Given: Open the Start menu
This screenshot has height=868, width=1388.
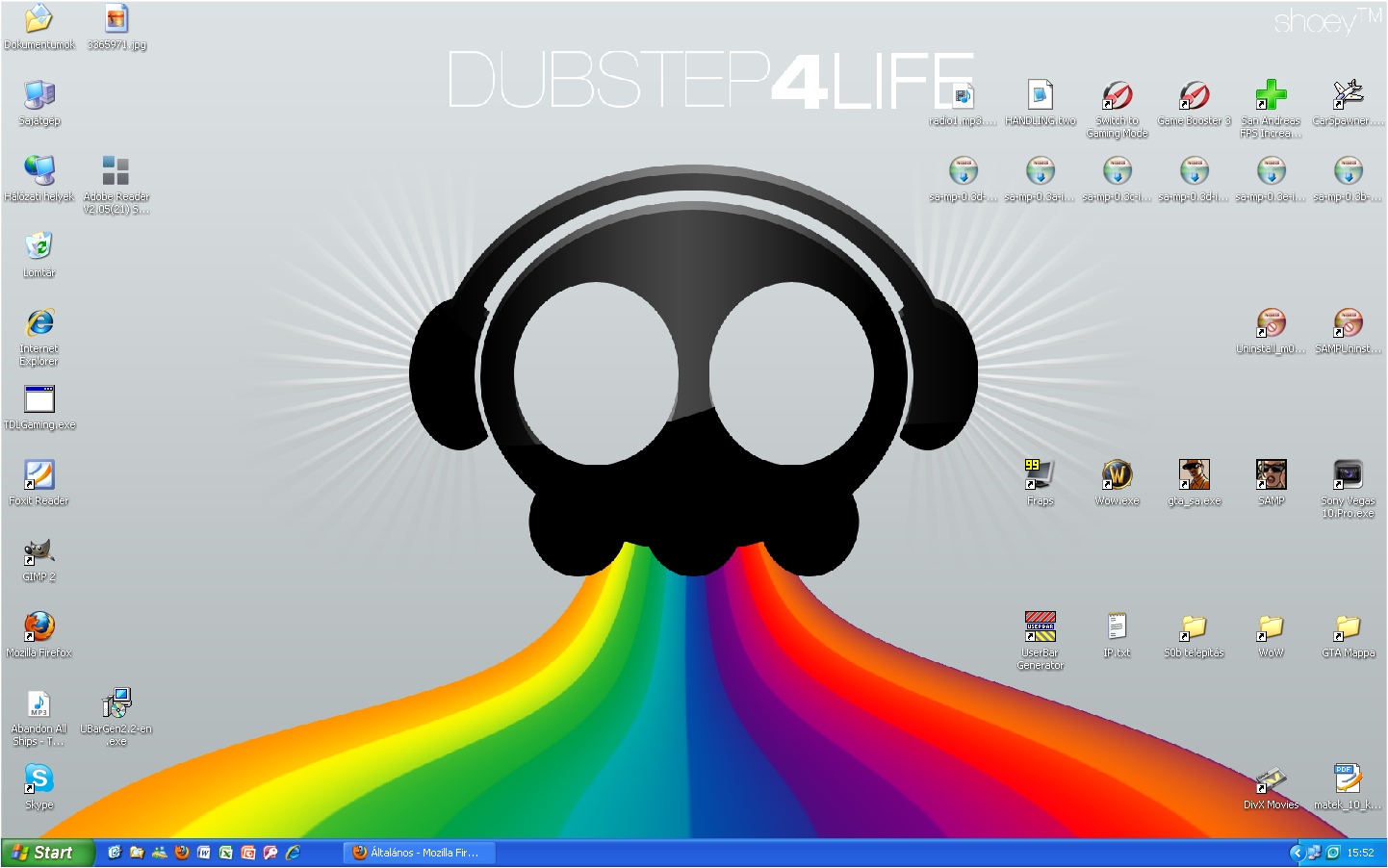Looking at the screenshot, I should [x=47, y=853].
